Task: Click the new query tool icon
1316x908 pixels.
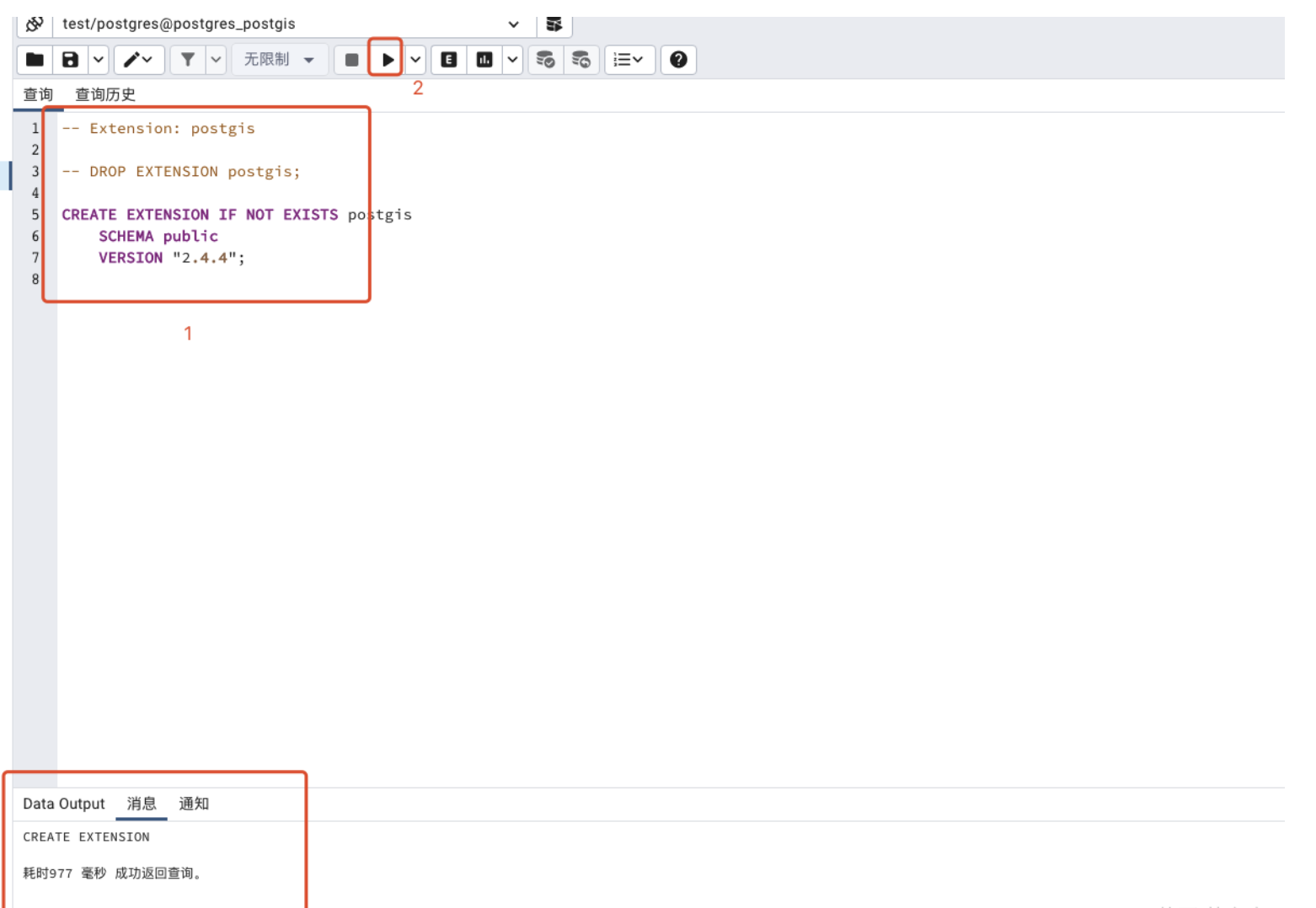Action: coord(554,24)
